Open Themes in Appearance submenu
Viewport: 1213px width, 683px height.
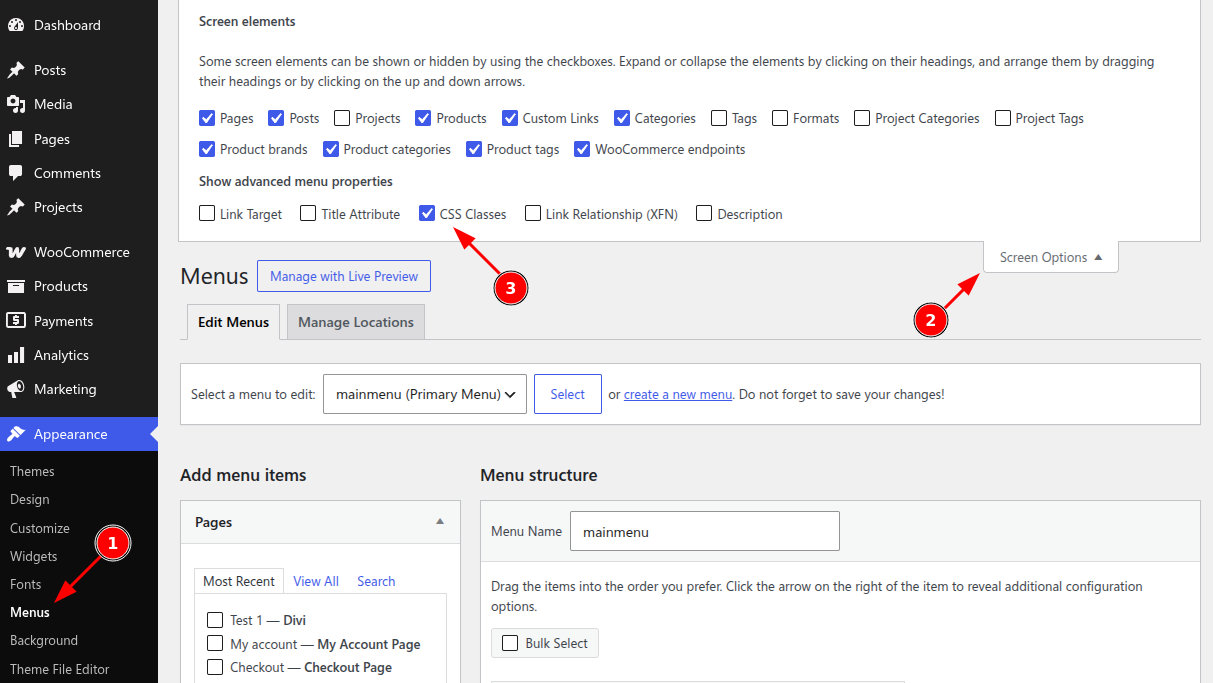pos(32,471)
